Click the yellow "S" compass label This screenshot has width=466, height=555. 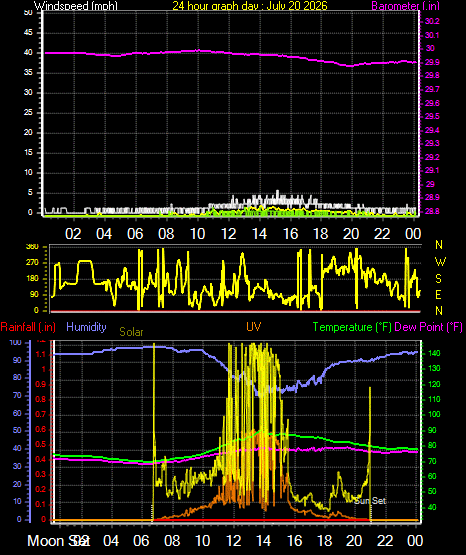pos(438,279)
